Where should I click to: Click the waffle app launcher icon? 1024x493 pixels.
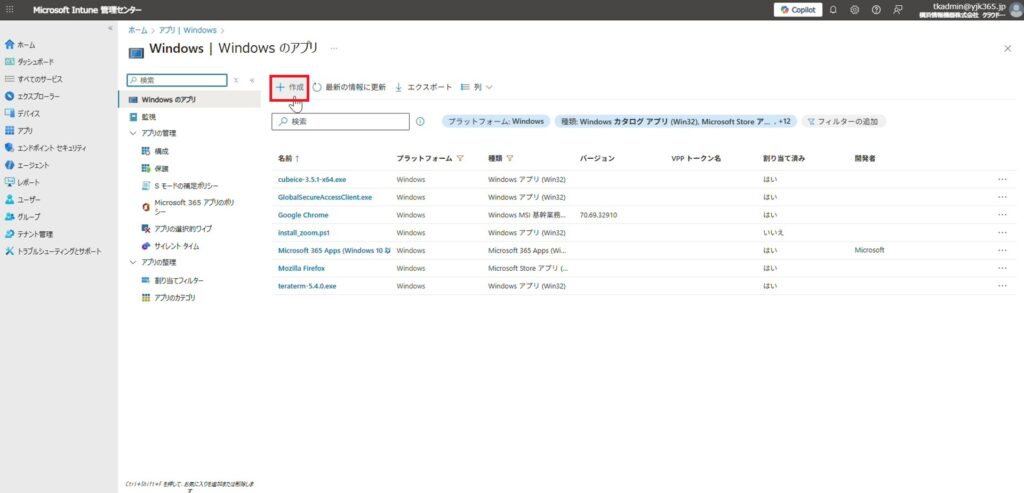tap(10, 10)
